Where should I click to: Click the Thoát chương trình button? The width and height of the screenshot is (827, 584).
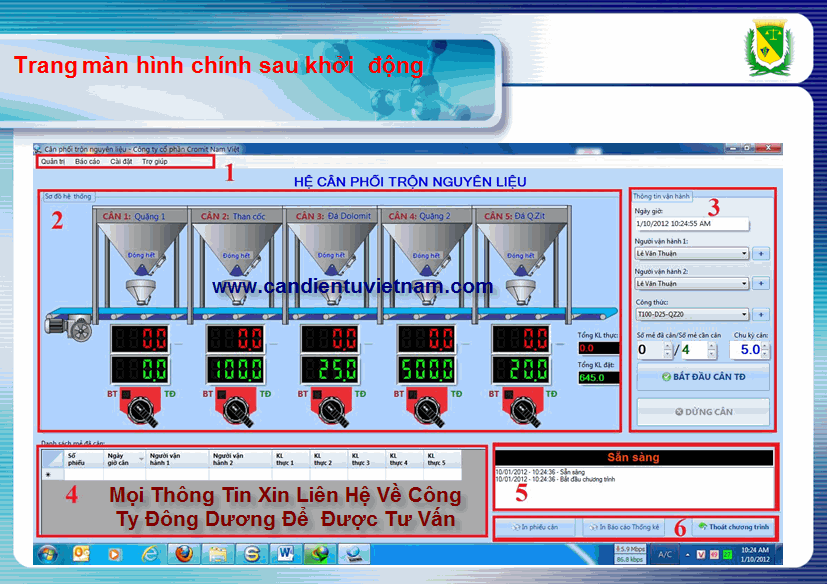[733, 527]
